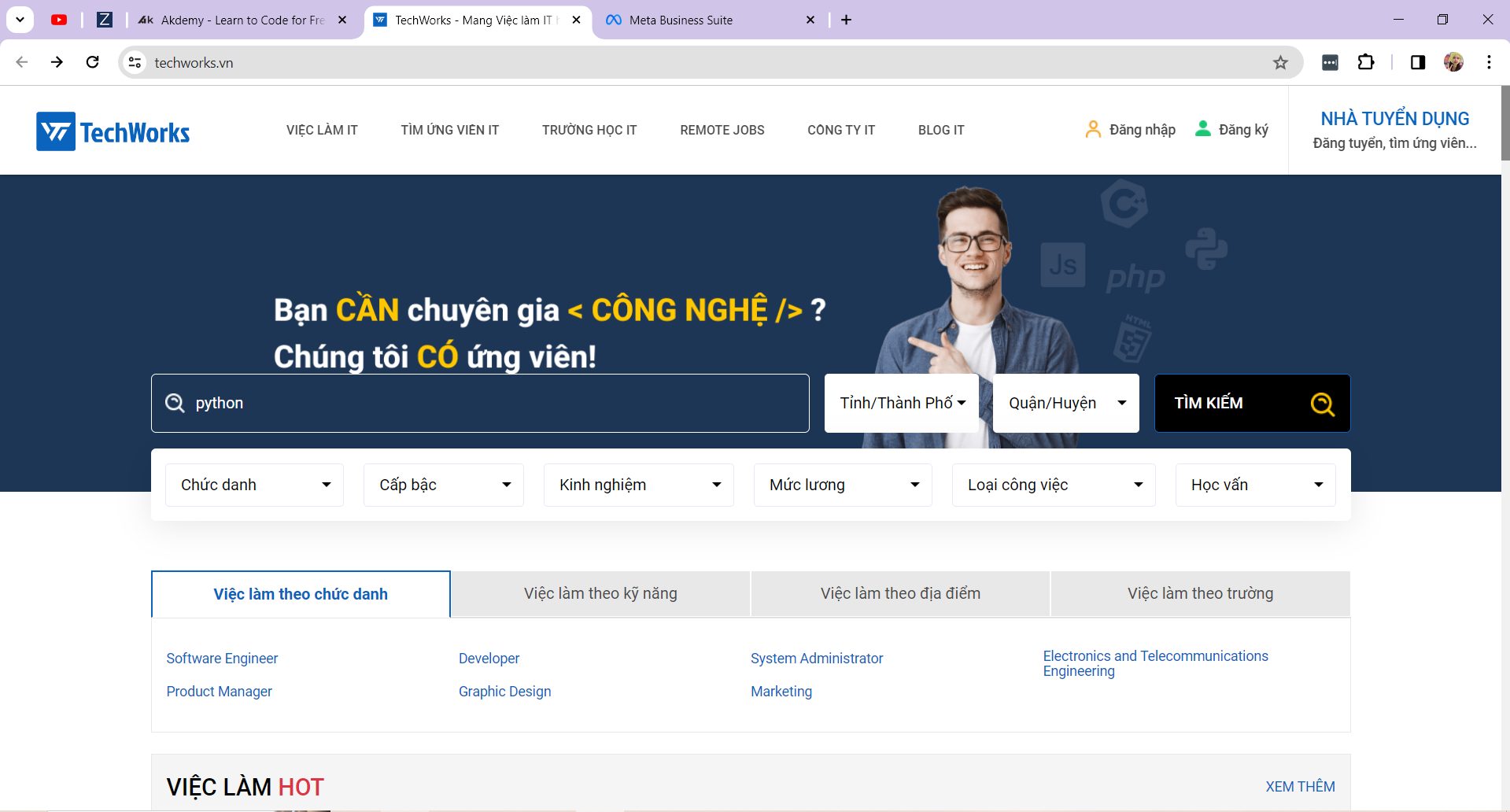The height and width of the screenshot is (812, 1510).
Task: Expand the Tỉnh/Thành Phố dropdown
Action: pos(901,403)
